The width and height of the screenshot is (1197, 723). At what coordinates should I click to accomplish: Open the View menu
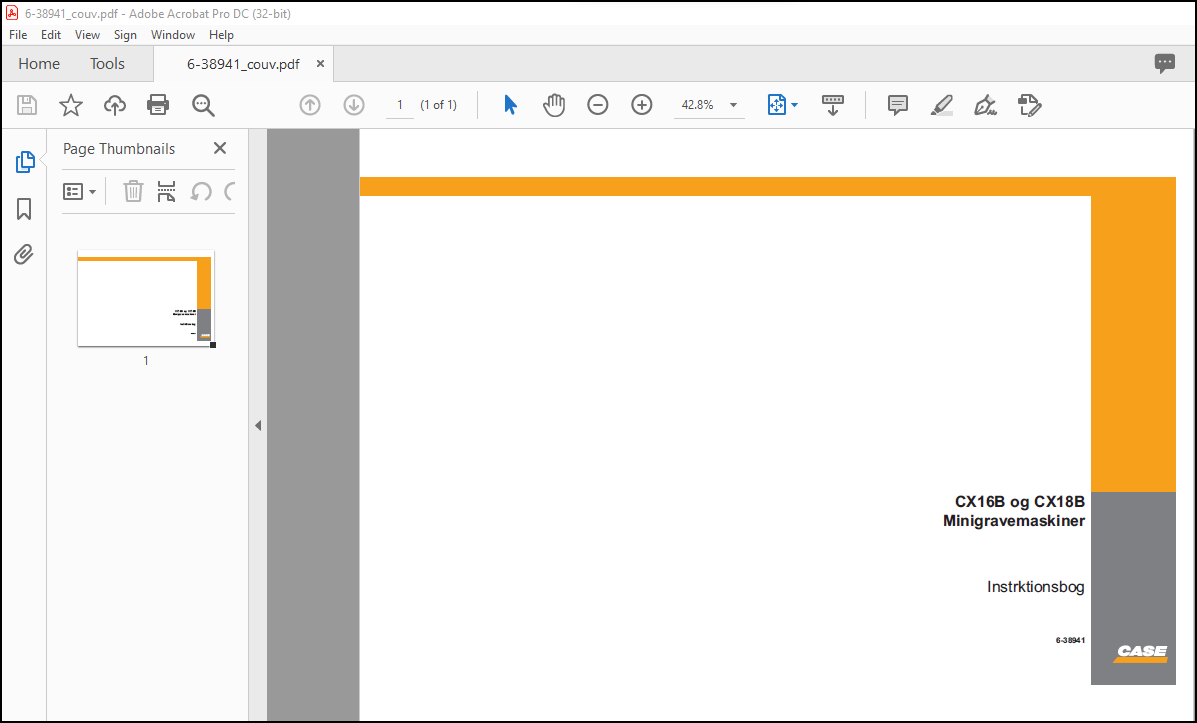pyautogui.click(x=87, y=35)
